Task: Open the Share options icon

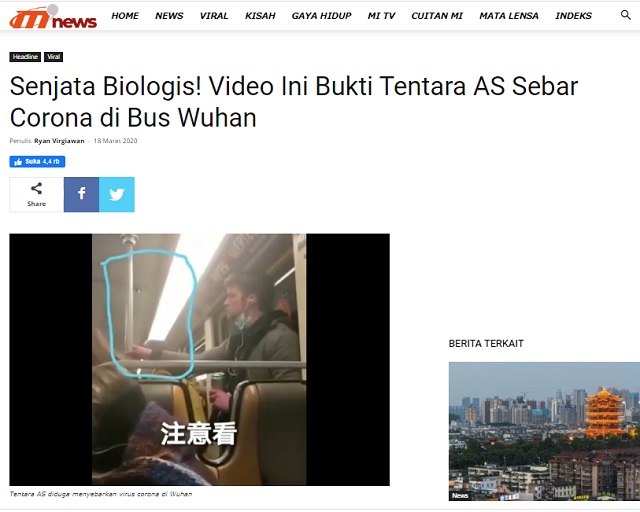Action: point(36,194)
